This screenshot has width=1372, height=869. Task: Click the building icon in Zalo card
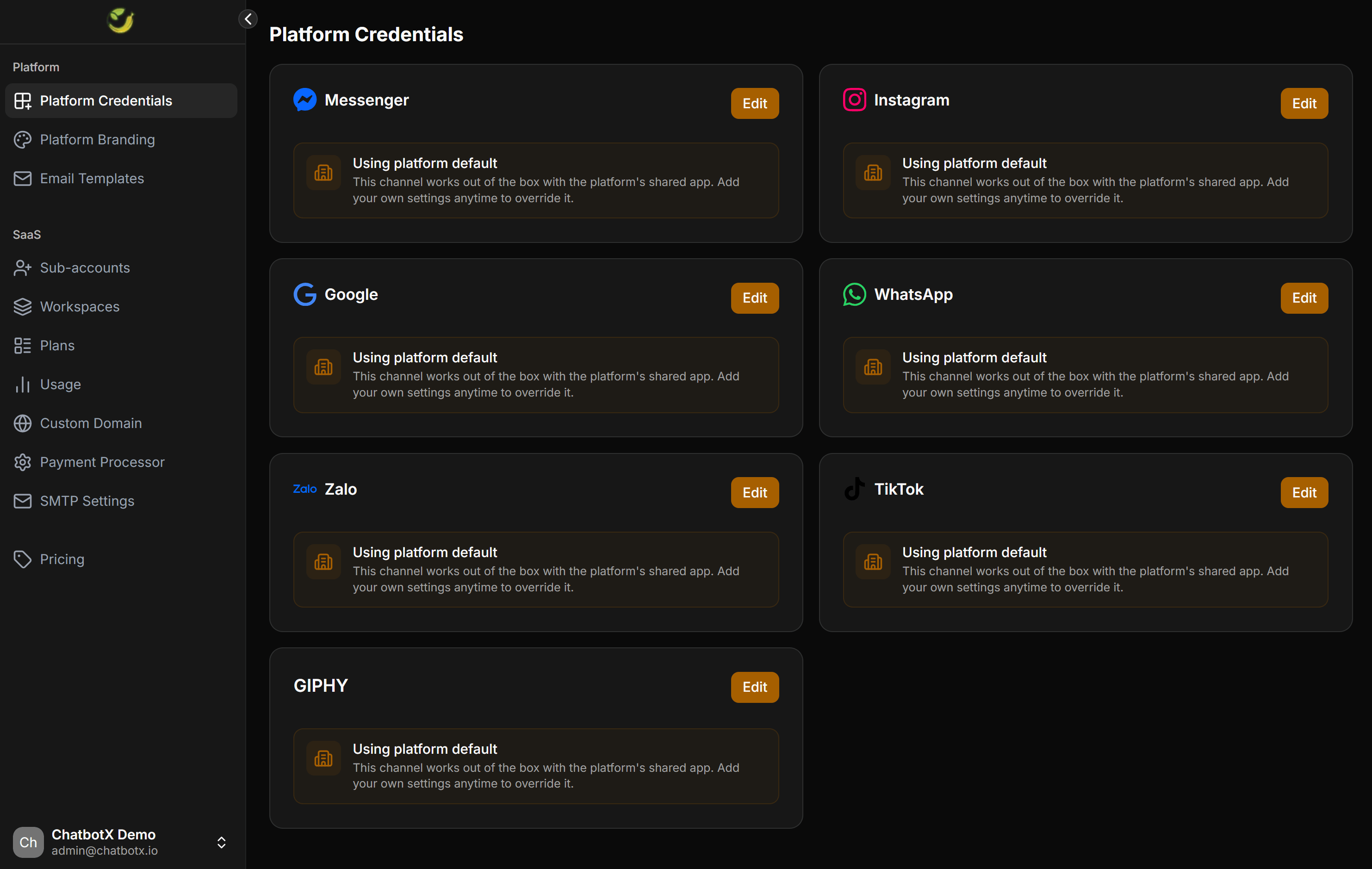tap(323, 561)
